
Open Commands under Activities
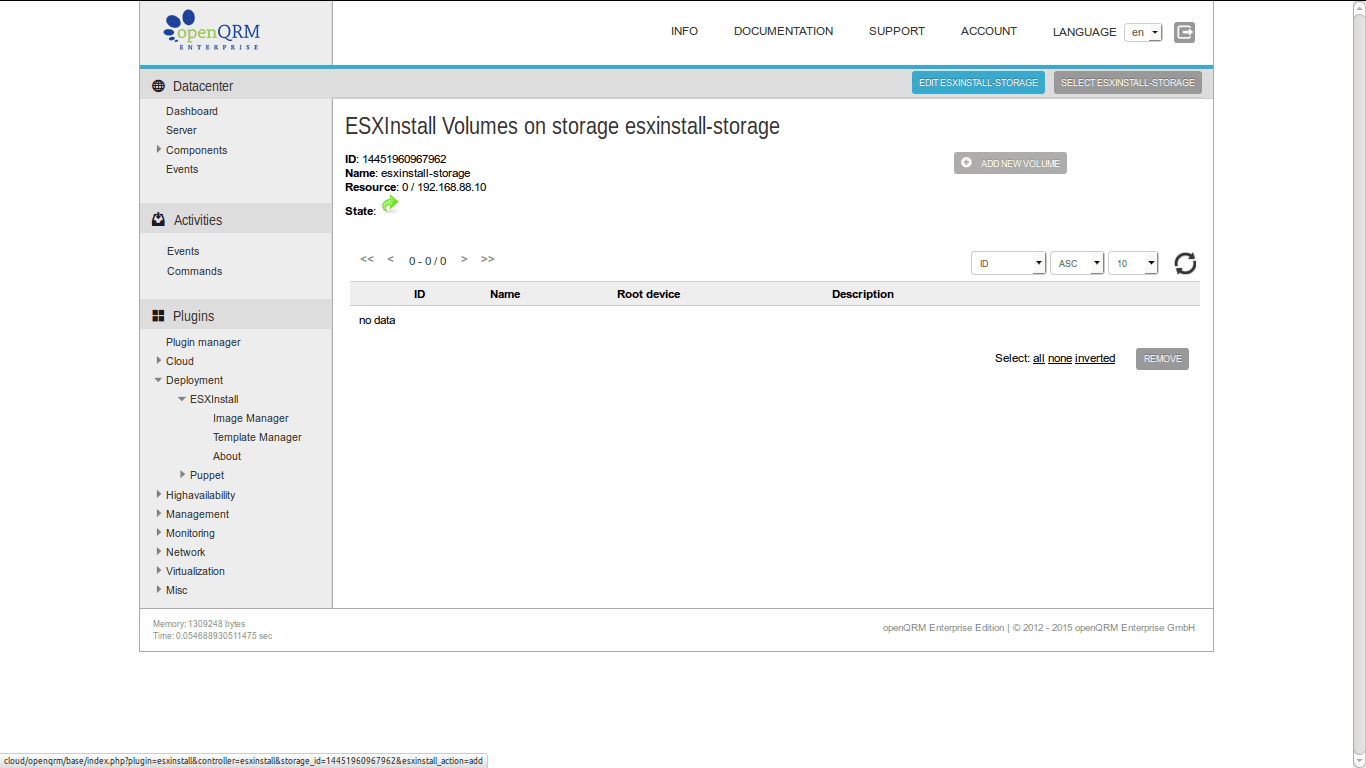[194, 271]
